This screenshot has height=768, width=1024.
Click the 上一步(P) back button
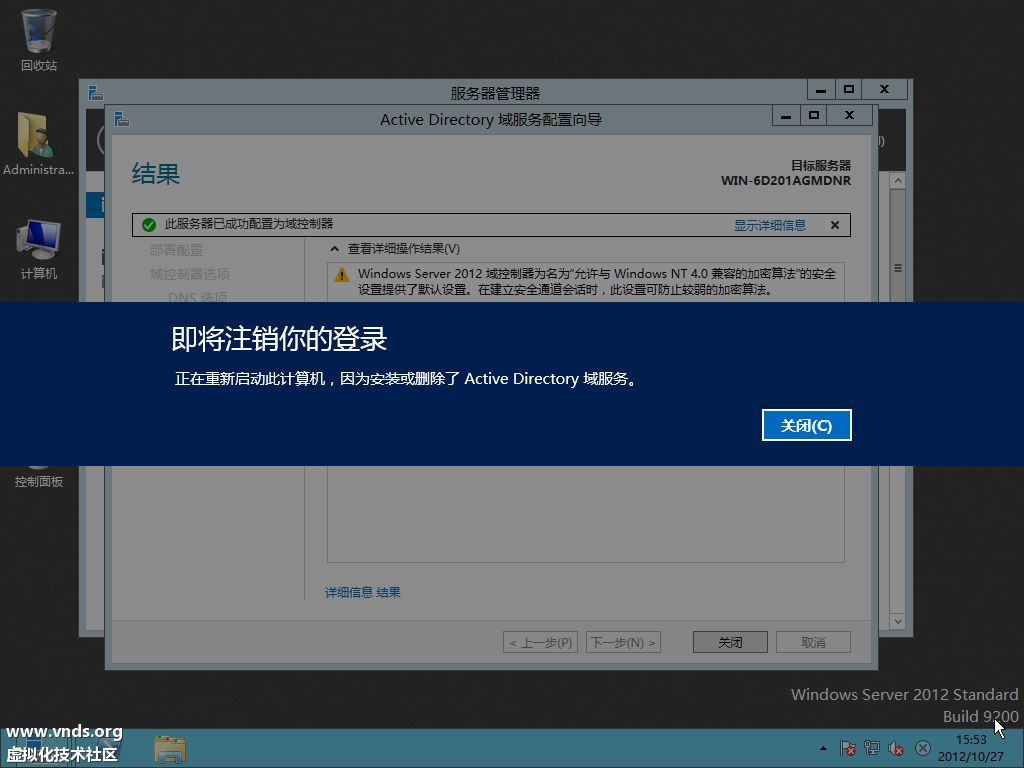pos(540,643)
